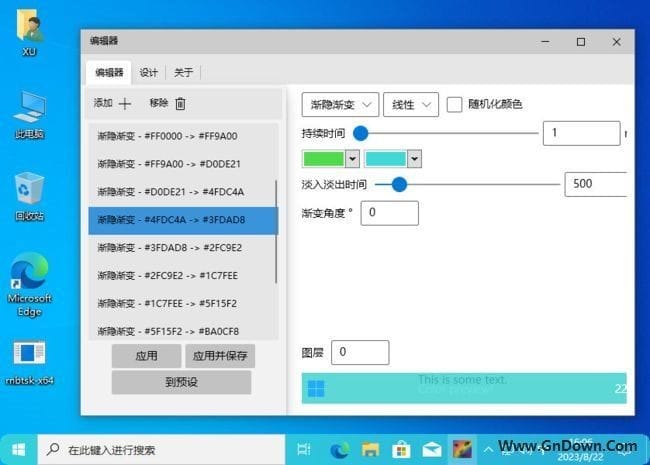
Task: Select the Microsoft Edge desktop shortcut
Action: click(29, 285)
